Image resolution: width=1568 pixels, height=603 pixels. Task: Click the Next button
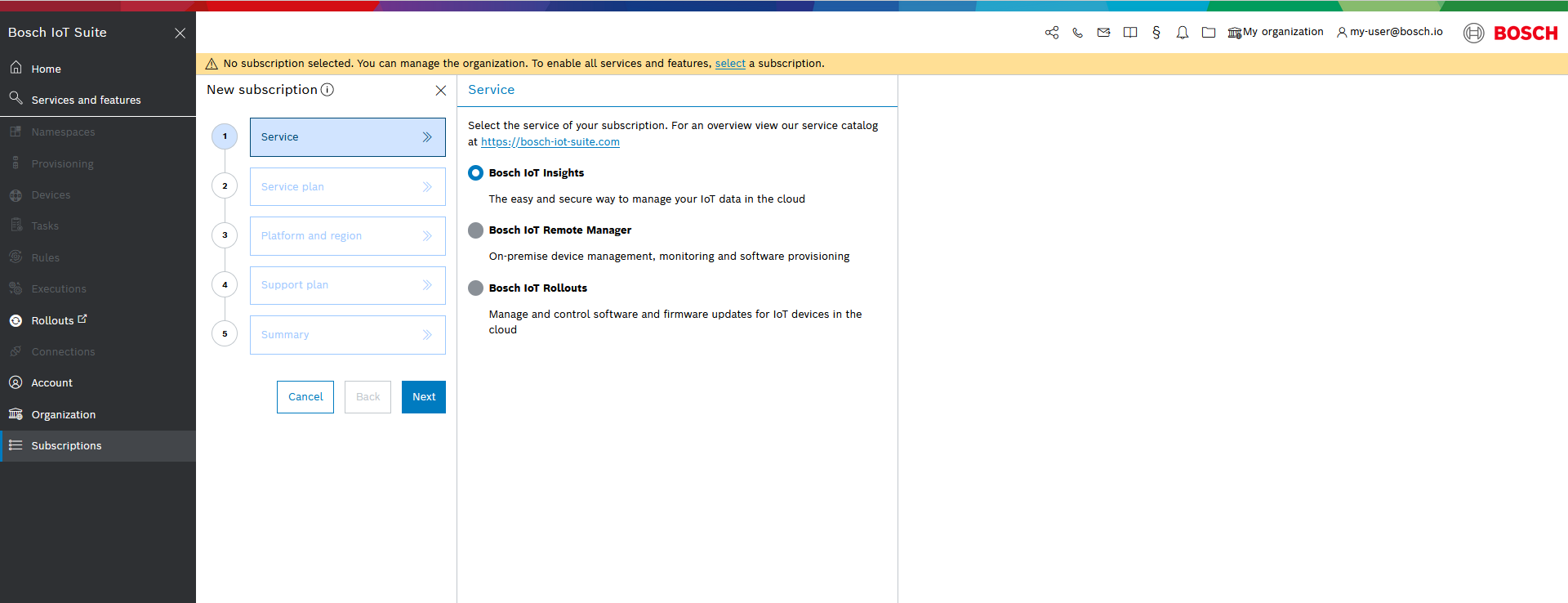424,397
